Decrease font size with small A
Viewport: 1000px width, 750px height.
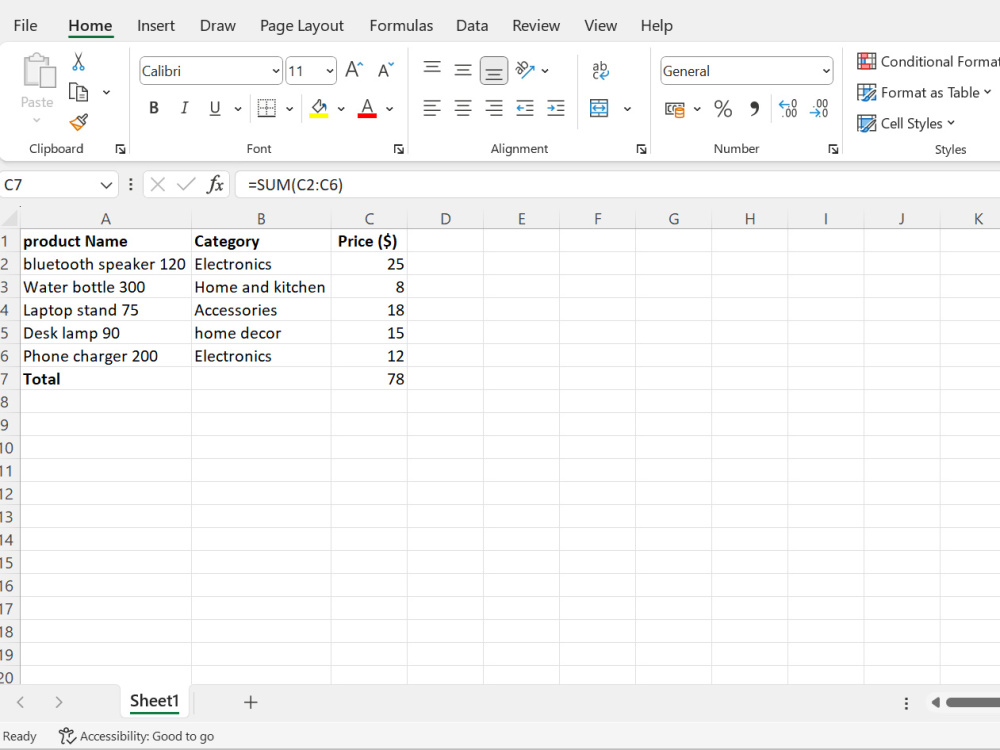click(x=386, y=70)
